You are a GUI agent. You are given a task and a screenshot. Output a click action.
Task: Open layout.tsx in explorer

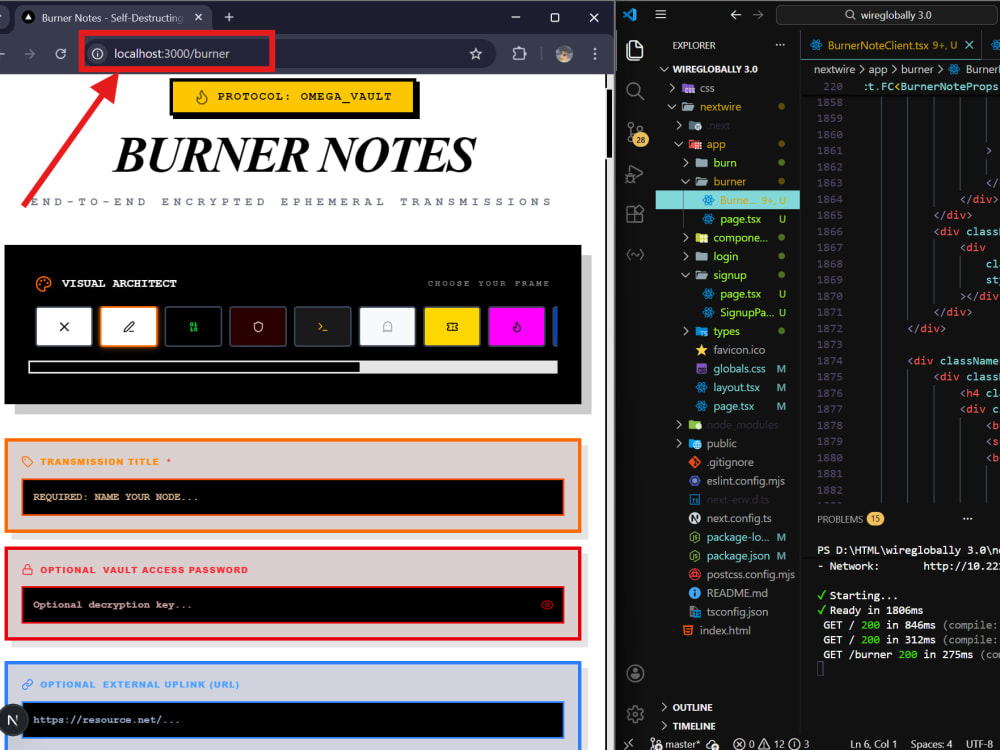click(x=736, y=387)
